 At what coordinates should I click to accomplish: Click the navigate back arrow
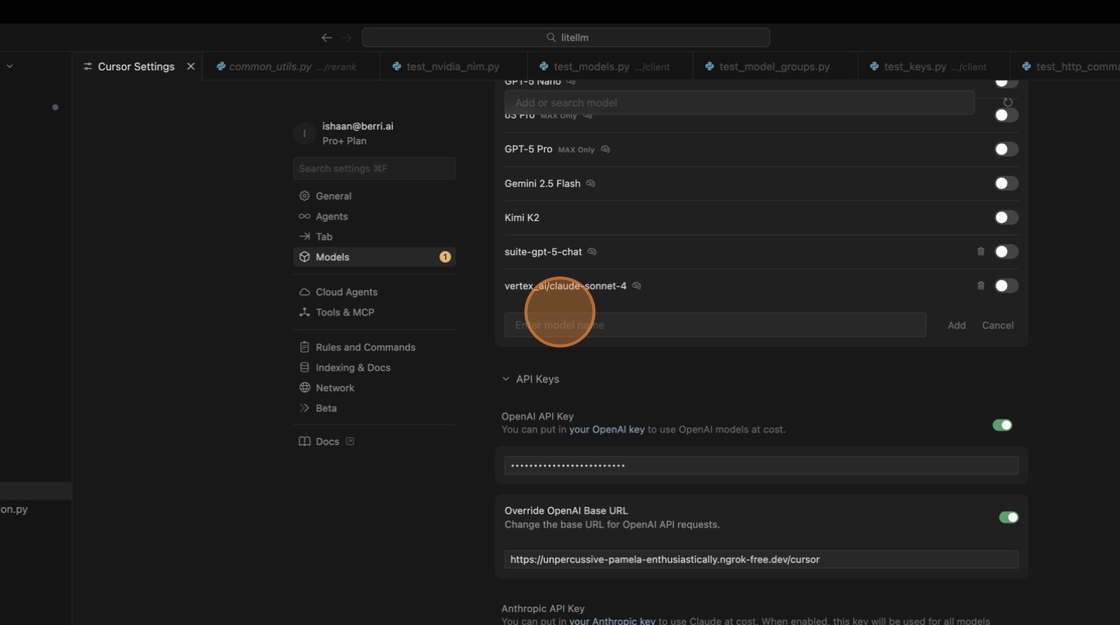click(326, 37)
